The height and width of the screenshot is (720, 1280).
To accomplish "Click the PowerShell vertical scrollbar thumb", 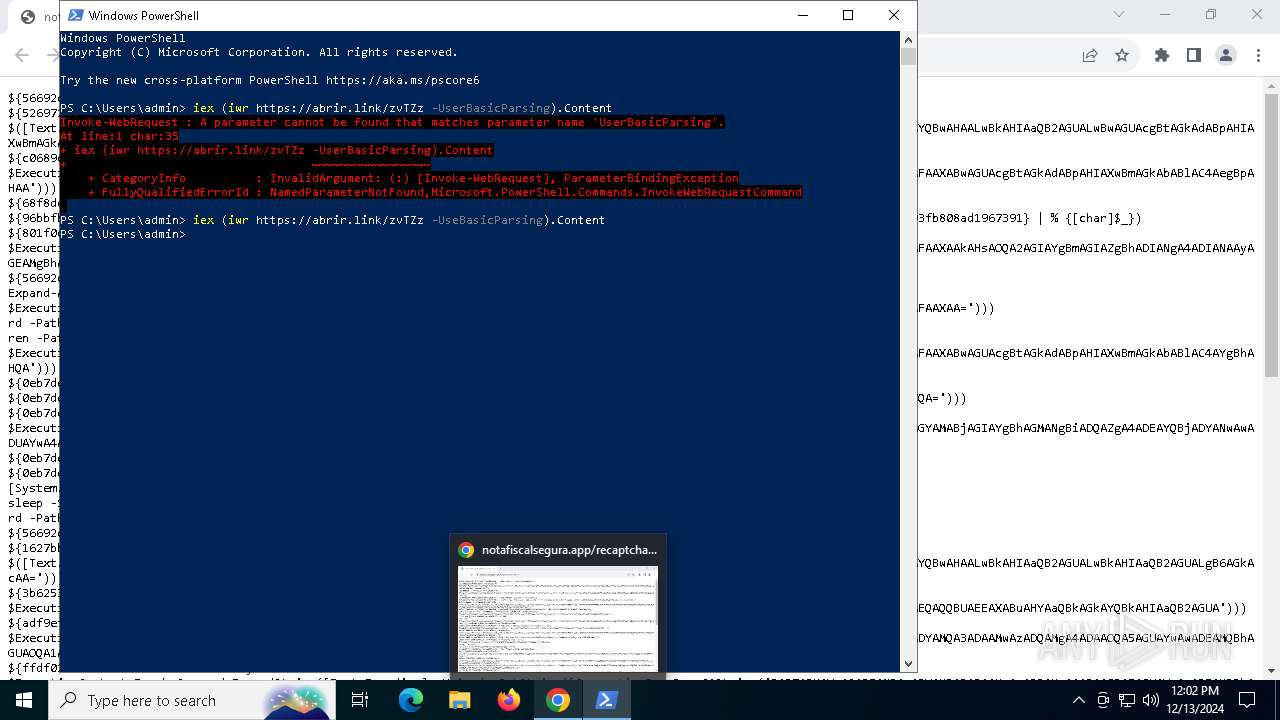I will [x=908, y=57].
